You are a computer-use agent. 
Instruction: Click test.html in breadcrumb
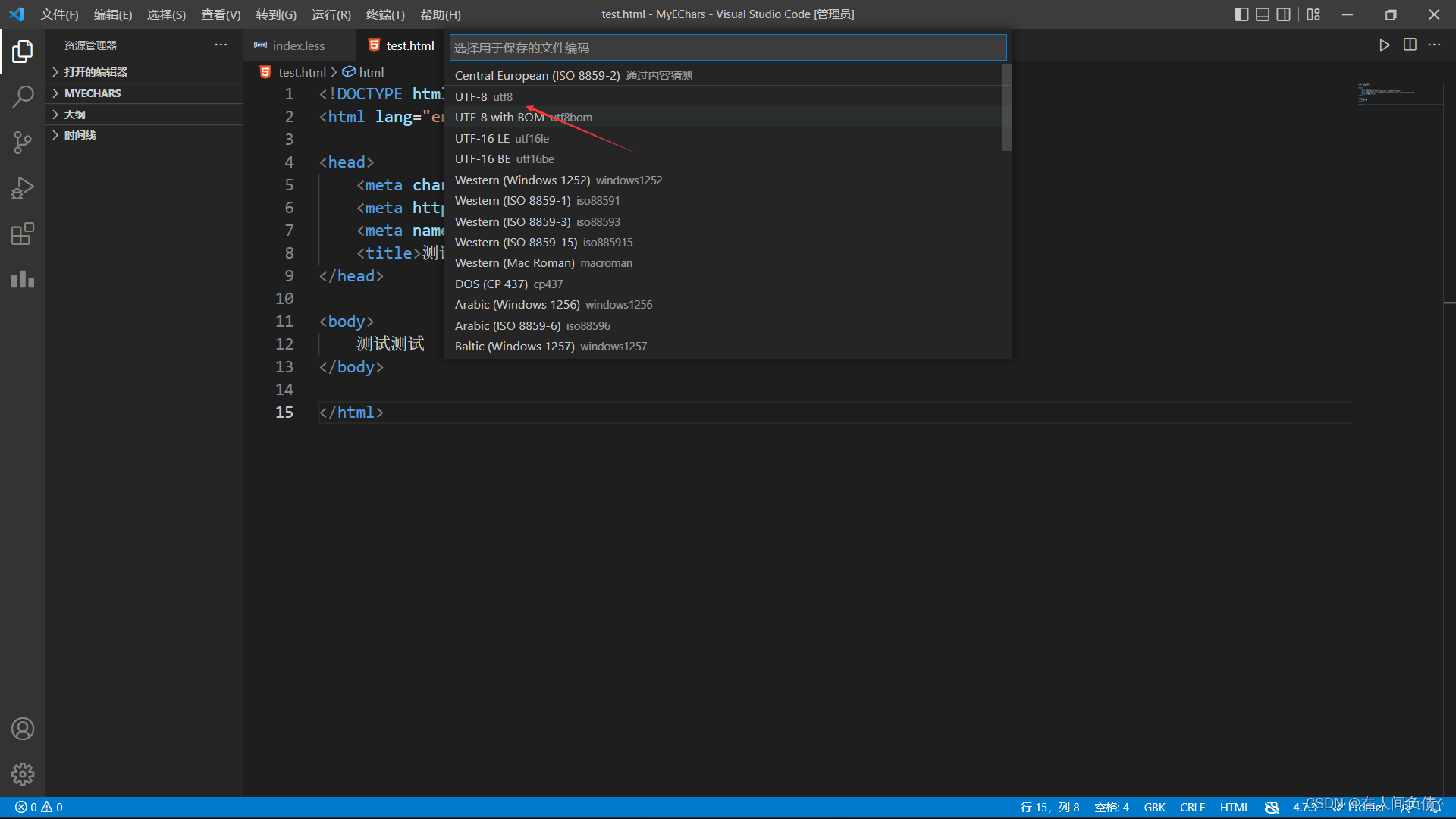(302, 72)
